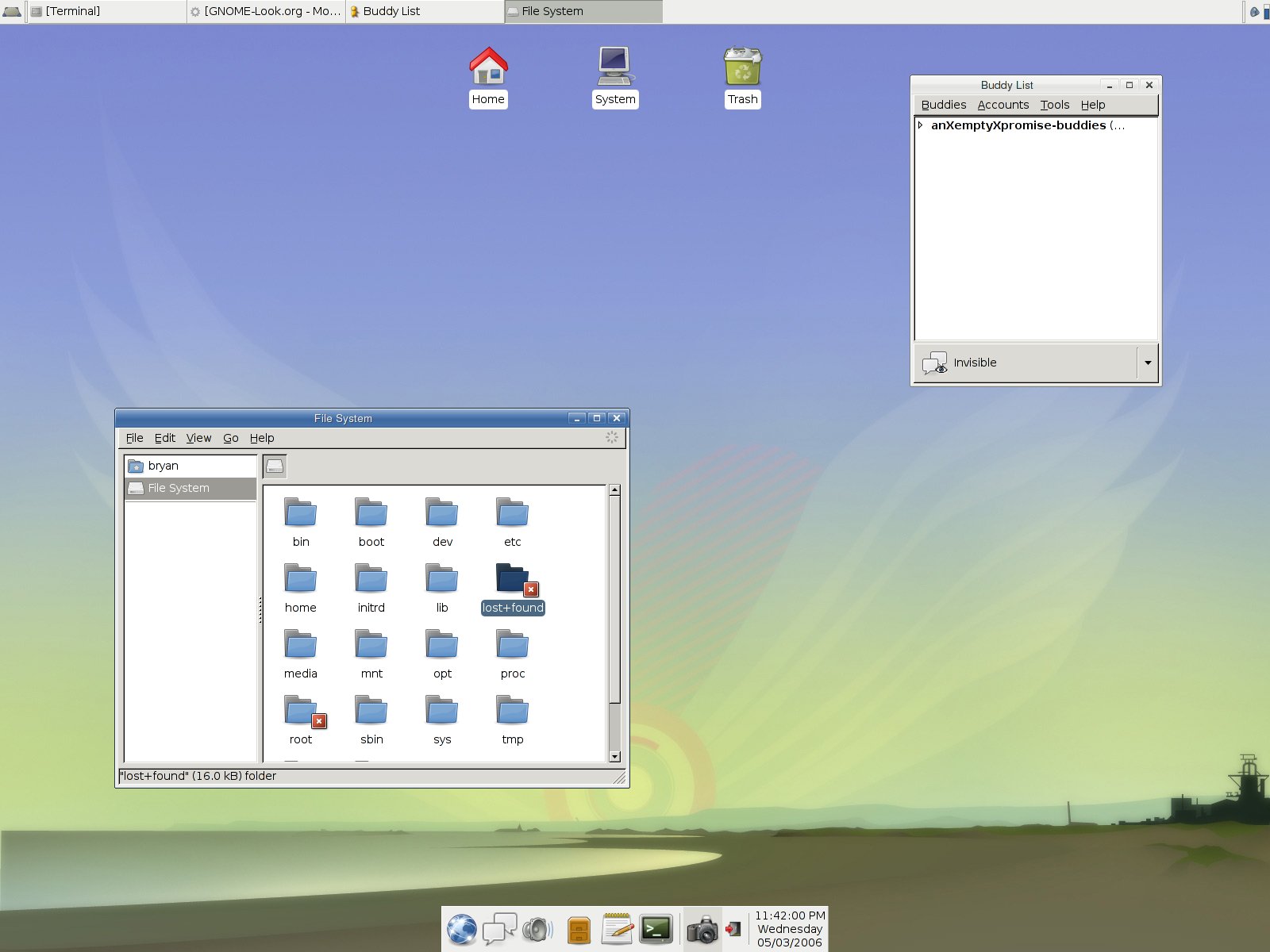Select the etc folder

click(513, 523)
